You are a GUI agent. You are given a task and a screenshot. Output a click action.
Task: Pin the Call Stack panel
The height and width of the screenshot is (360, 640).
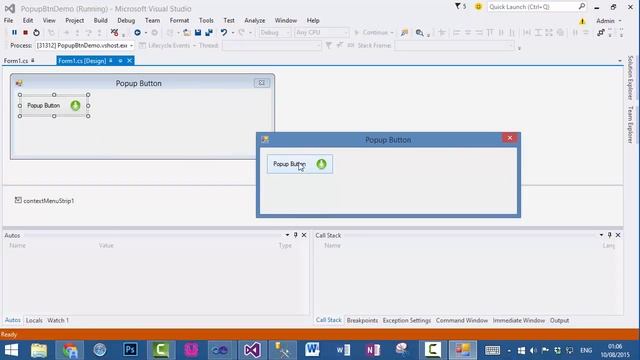[x=610, y=235]
